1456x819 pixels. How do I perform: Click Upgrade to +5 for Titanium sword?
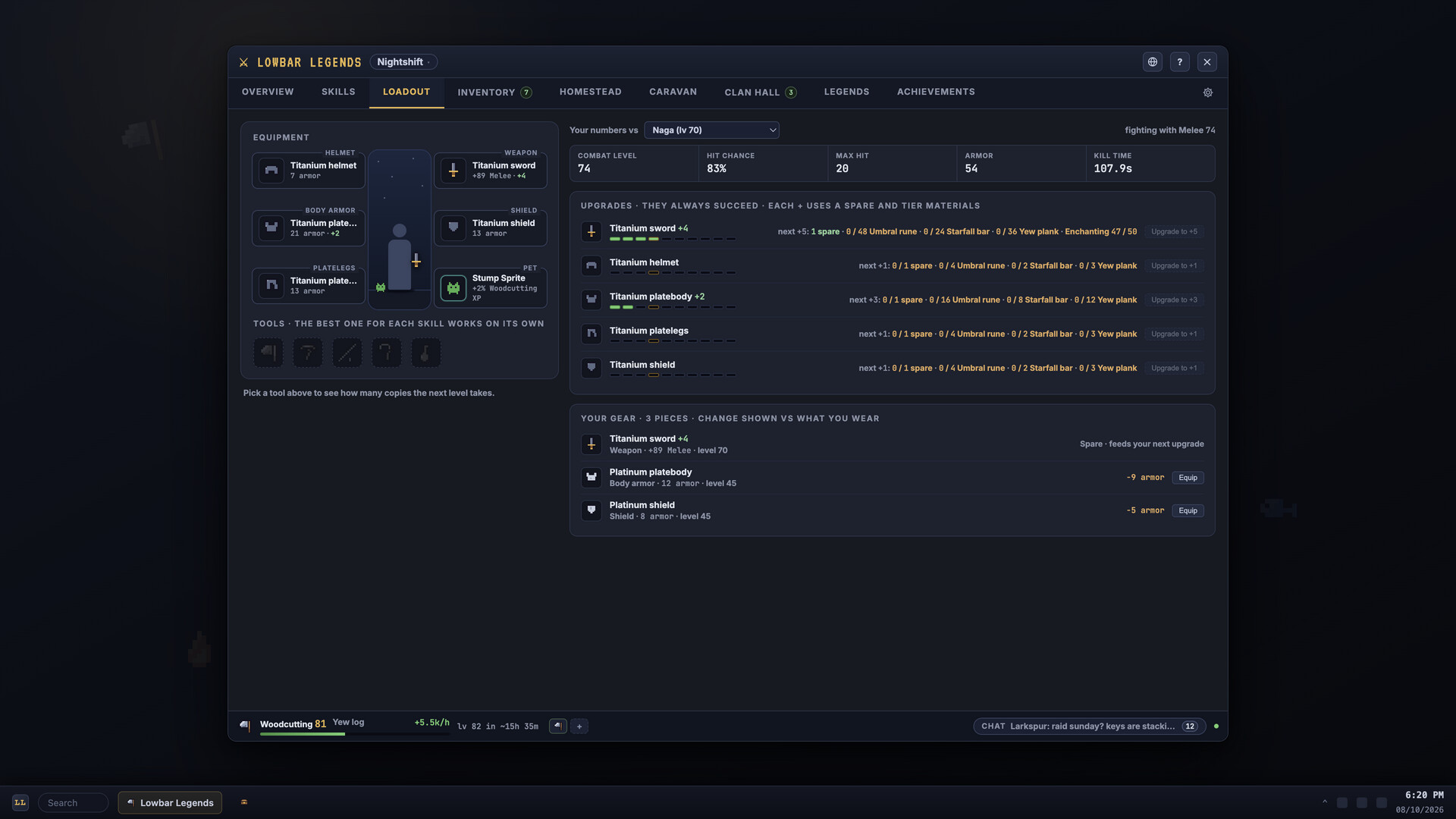(1174, 232)
